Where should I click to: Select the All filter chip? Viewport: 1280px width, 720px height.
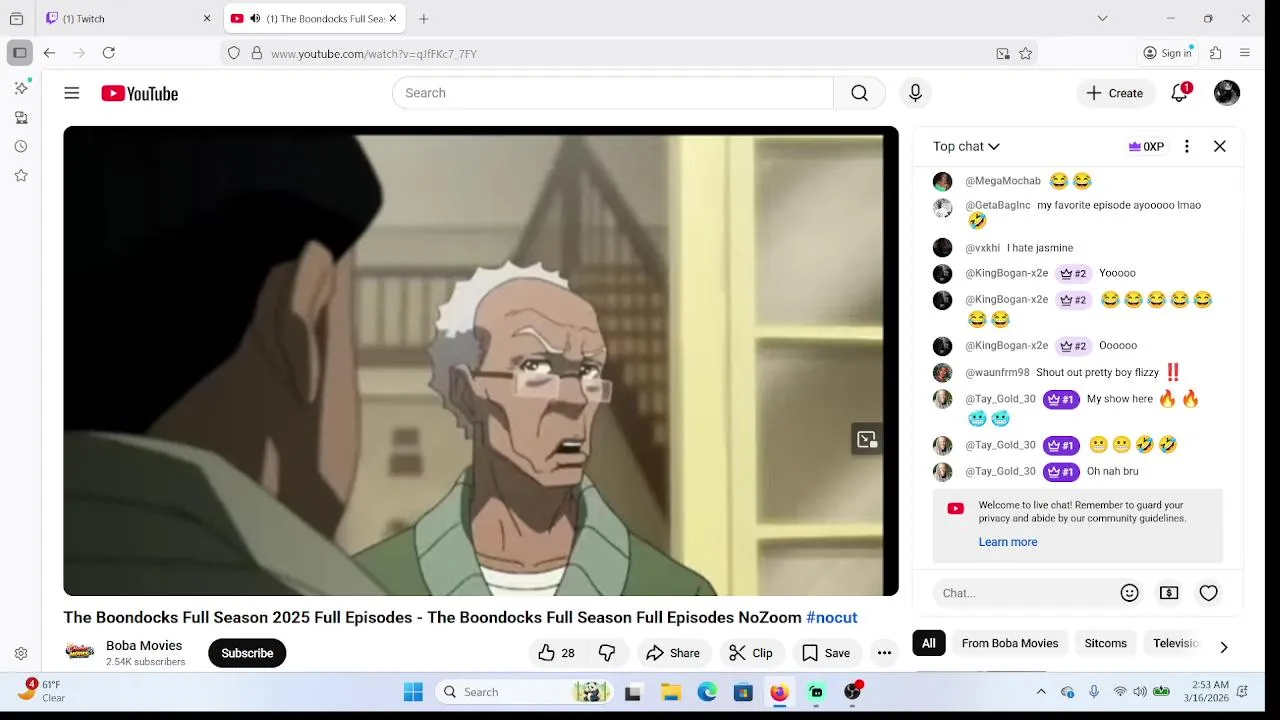tap(929, 643)
